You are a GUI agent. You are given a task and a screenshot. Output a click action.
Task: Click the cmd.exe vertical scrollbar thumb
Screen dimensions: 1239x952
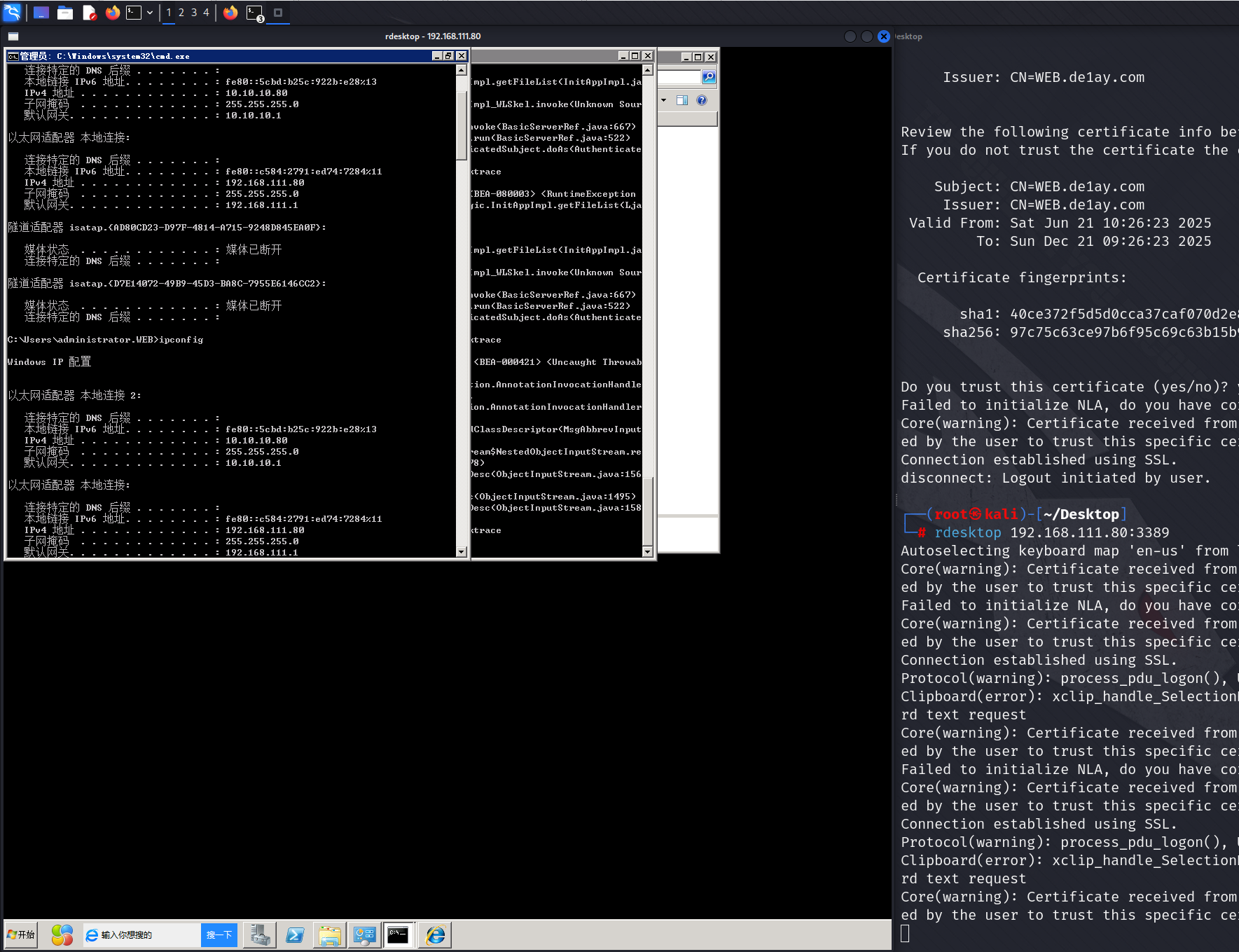(x=461, y=125)
